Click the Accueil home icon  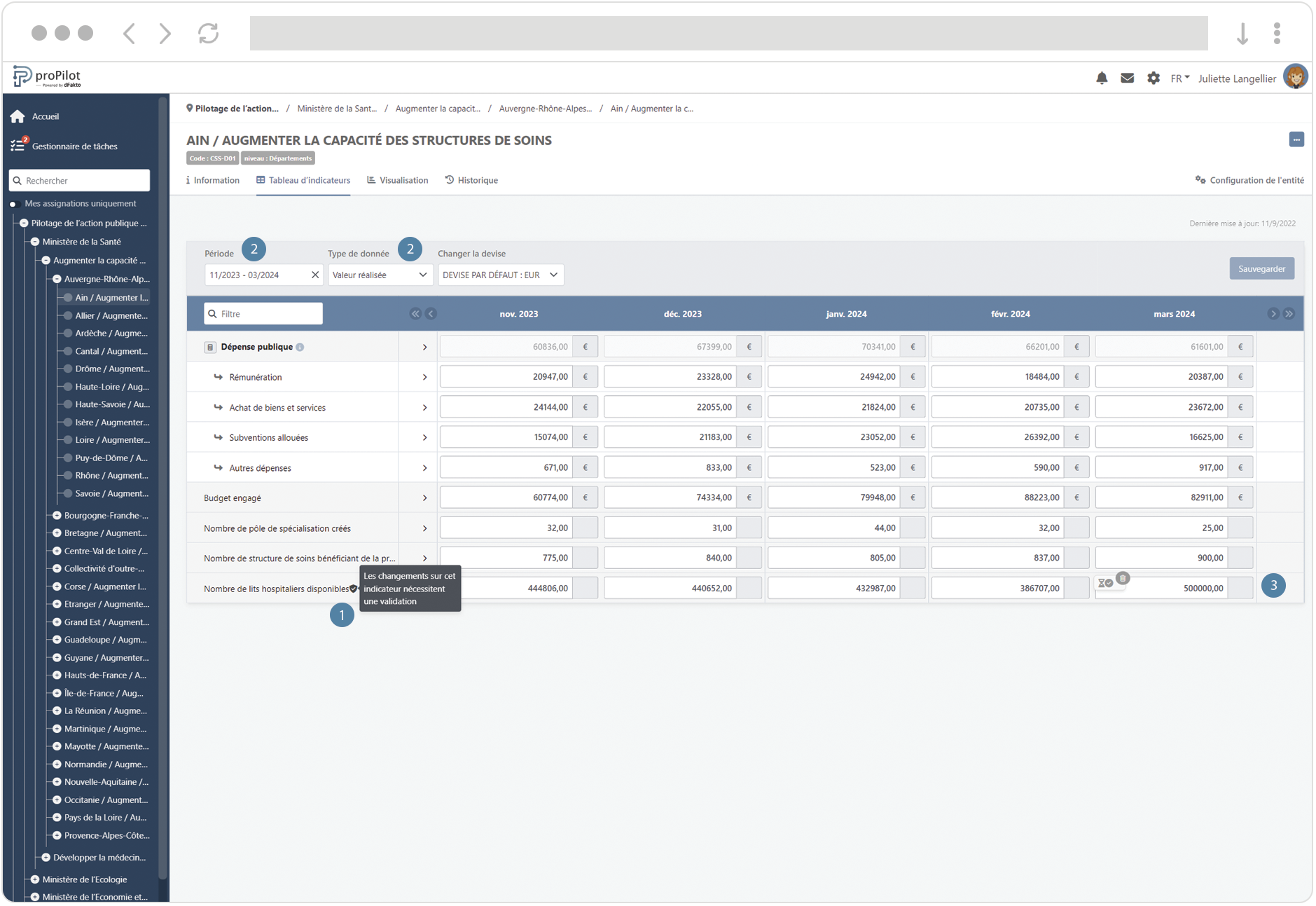18,116
